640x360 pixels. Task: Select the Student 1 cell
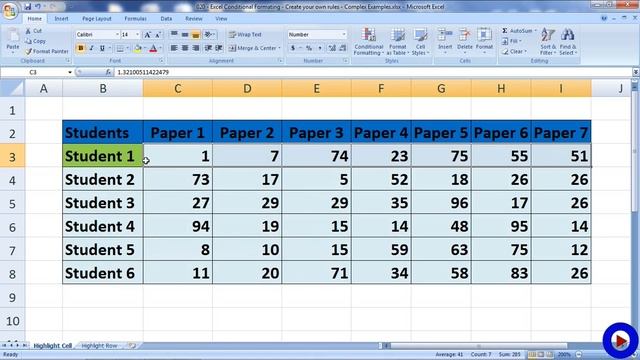[x=103, y=156]
